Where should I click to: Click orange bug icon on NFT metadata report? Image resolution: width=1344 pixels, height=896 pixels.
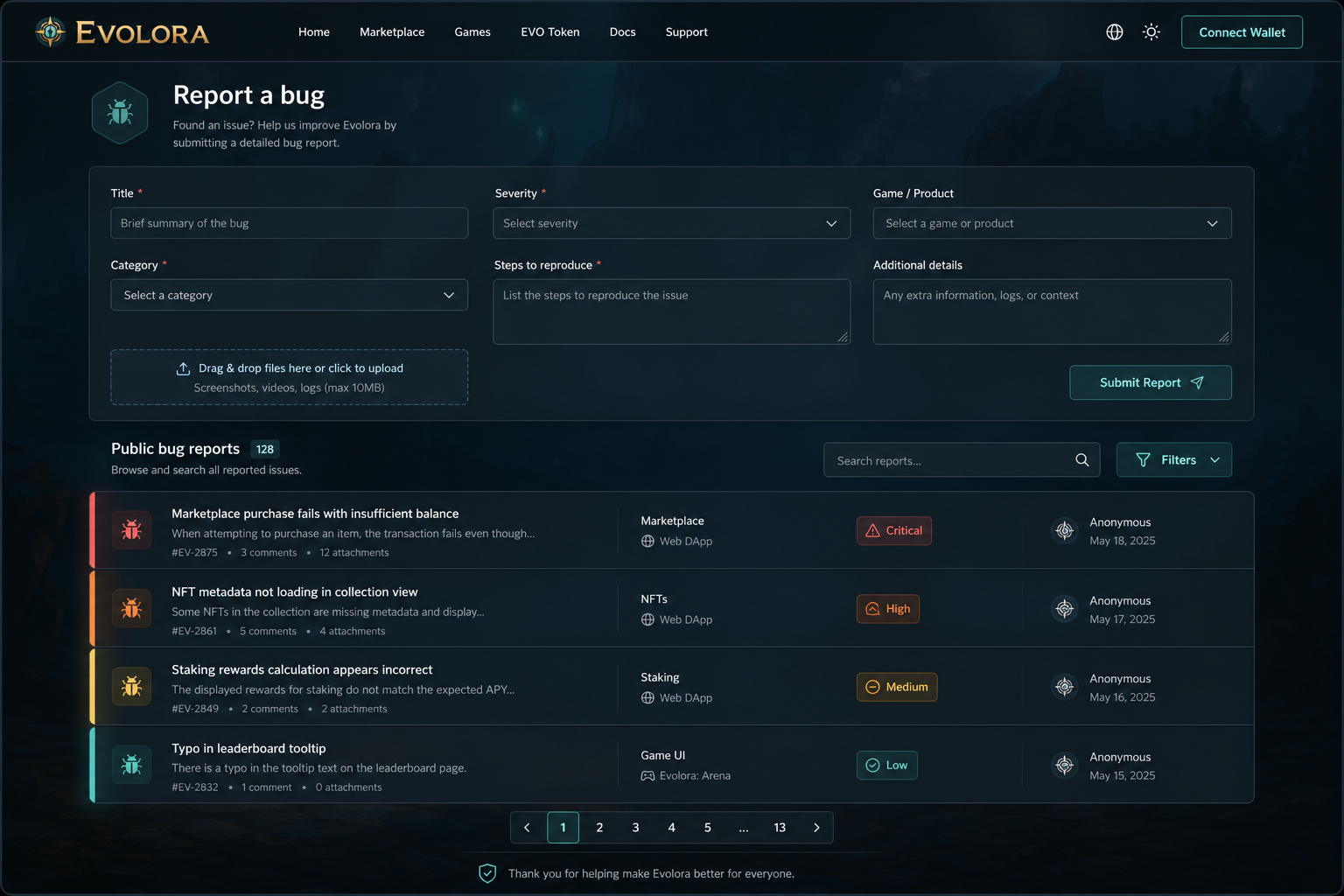[x=132, y=608]
